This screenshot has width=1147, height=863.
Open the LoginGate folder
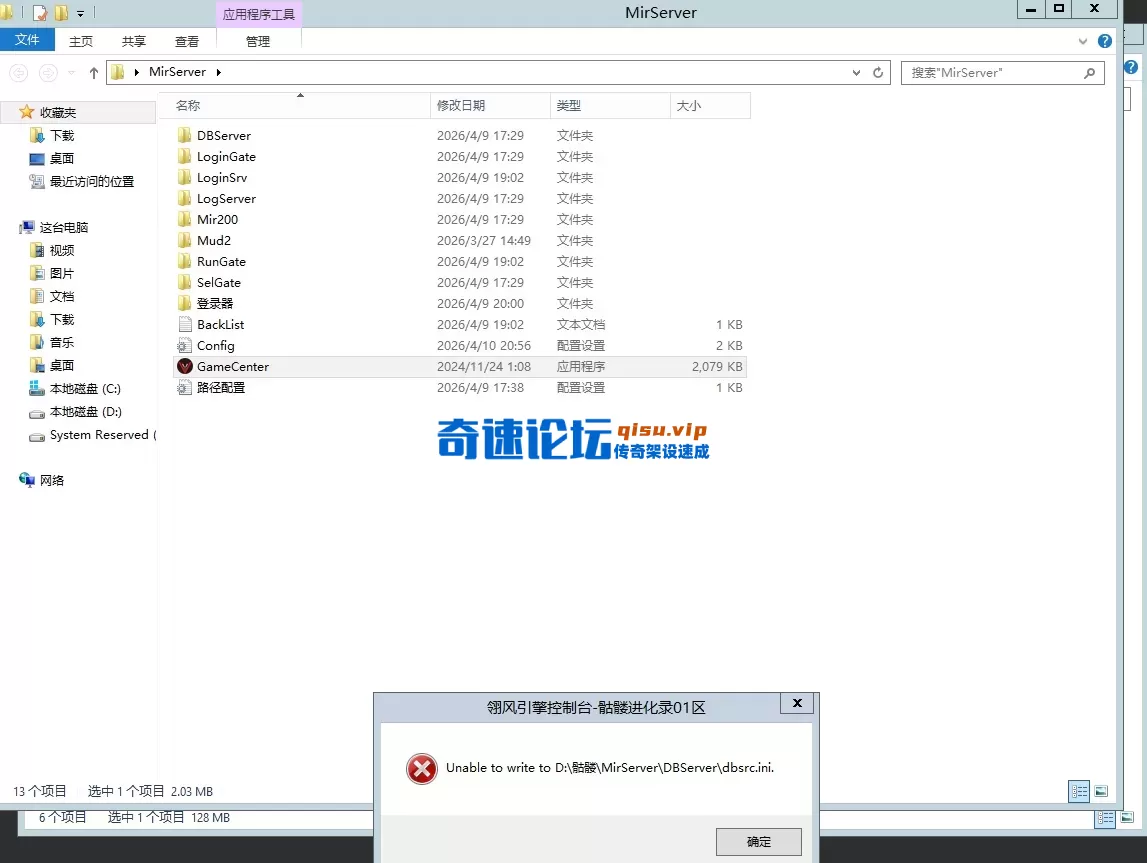(225, 156)
